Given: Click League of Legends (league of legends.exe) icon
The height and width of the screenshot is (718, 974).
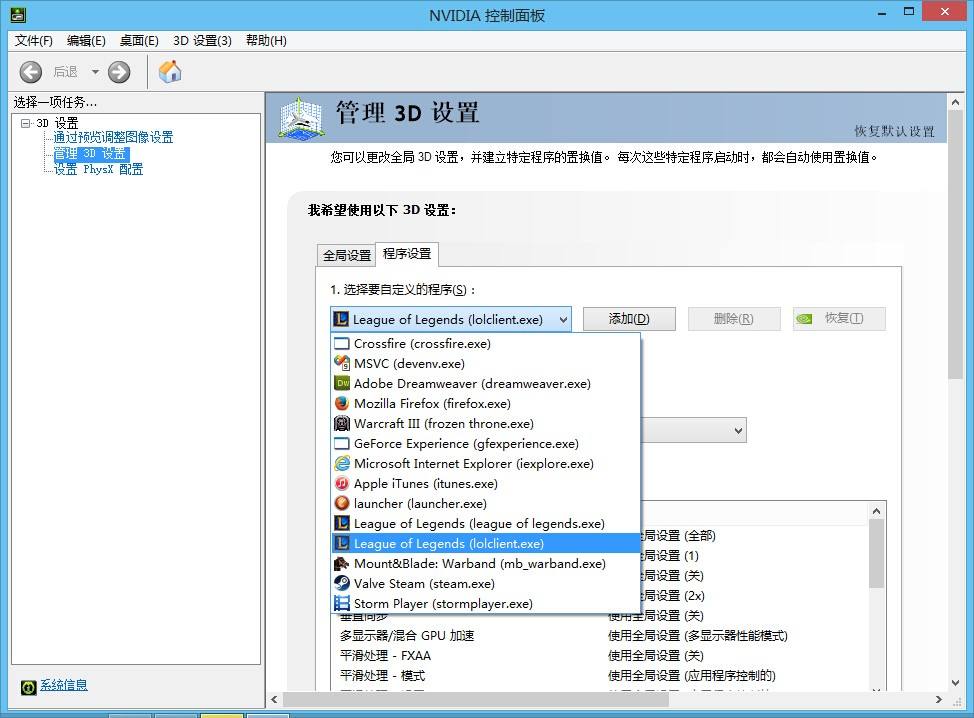Looking at the screenshot, I should tap(342, 524).
